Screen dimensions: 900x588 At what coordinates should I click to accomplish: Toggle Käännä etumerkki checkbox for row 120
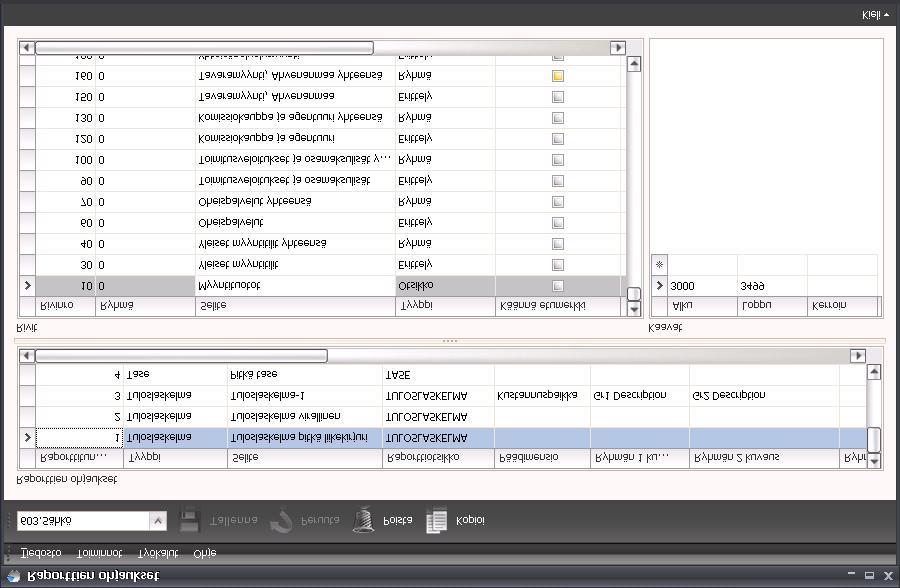[557, 139]
